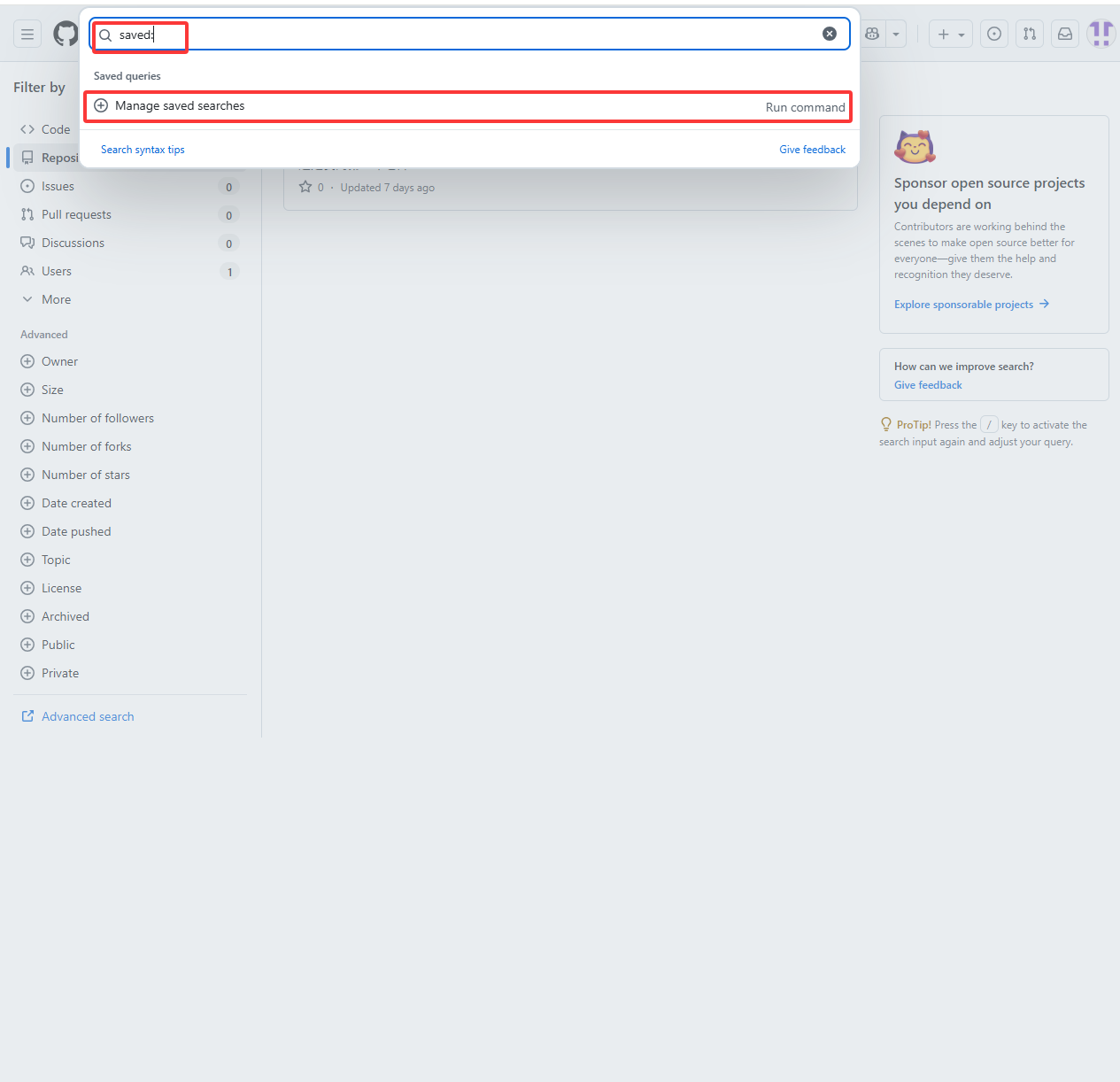Screen dimensions: 1120x1082
Task: Add the Number of stars filter
Action: click(x=85, y=475)
